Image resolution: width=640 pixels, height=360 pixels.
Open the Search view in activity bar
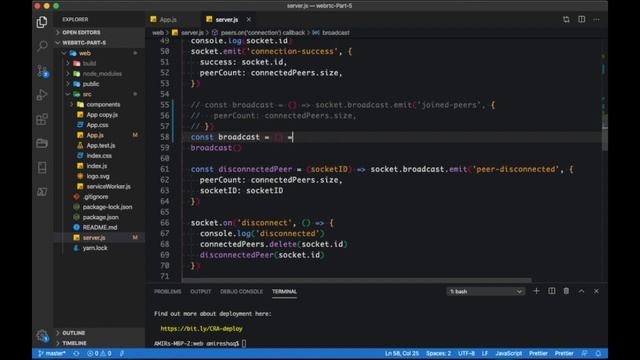tap(42, 46)
